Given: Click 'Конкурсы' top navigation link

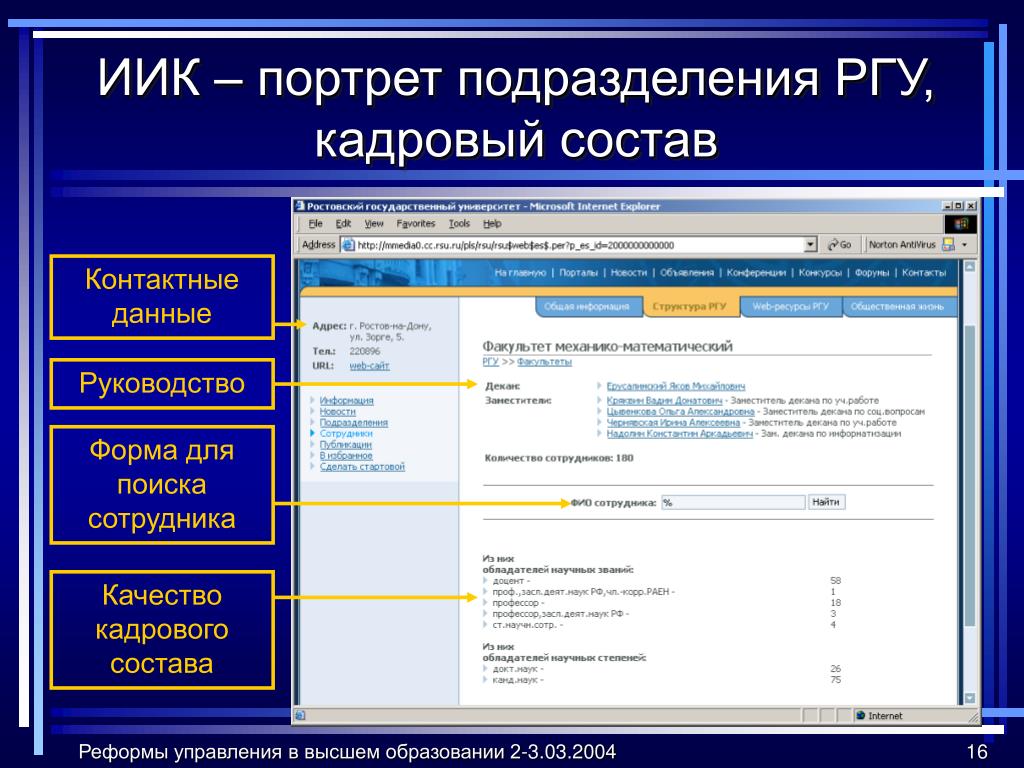Looking at the screenshot, I should click(820, 272).
